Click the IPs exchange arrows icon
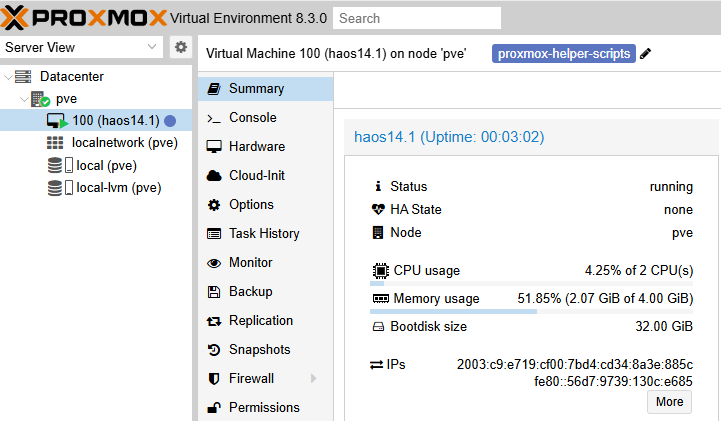Viewport: 721px width, 421px height. 377,365
